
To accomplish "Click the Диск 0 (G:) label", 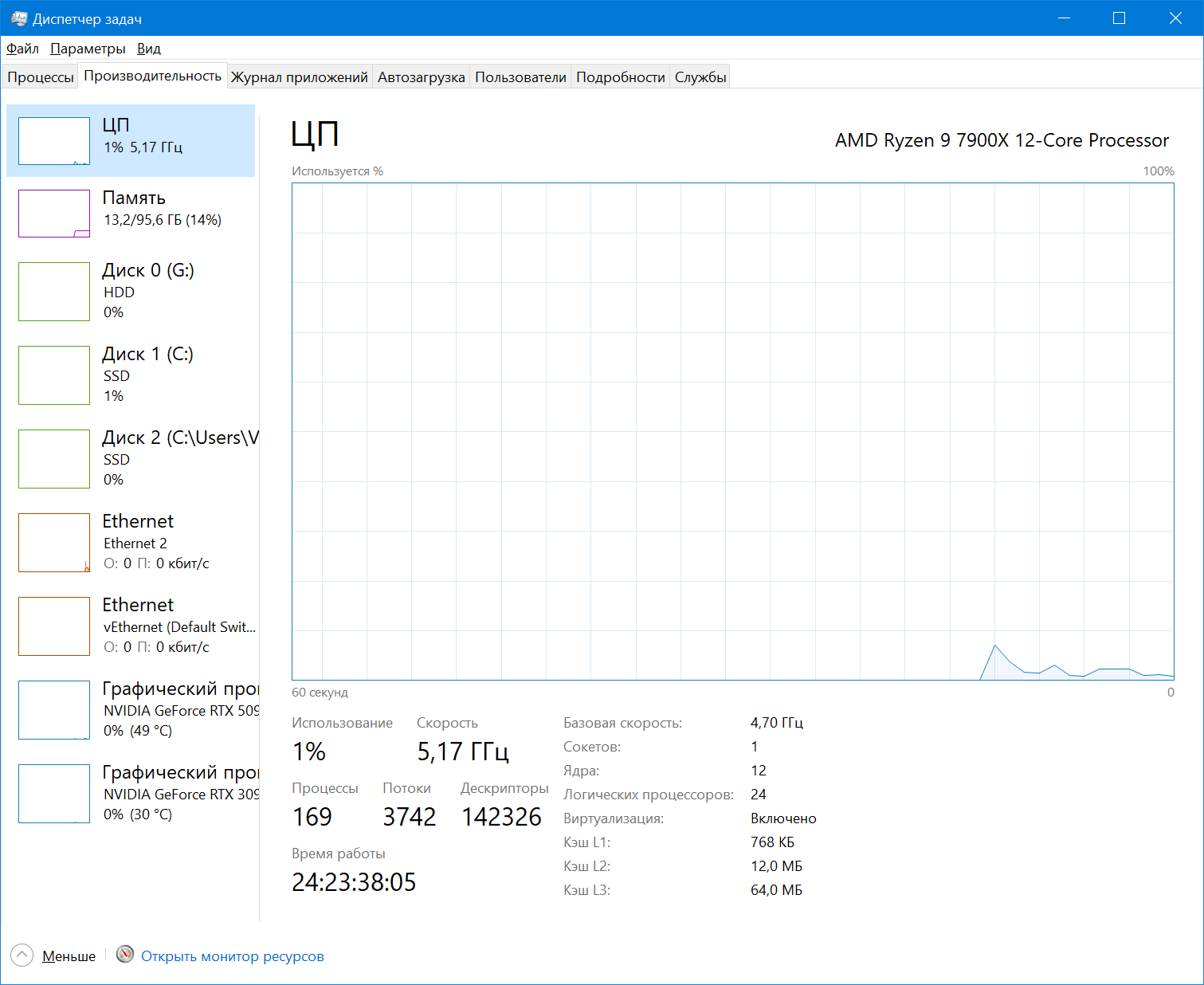I will pos(148,270).
